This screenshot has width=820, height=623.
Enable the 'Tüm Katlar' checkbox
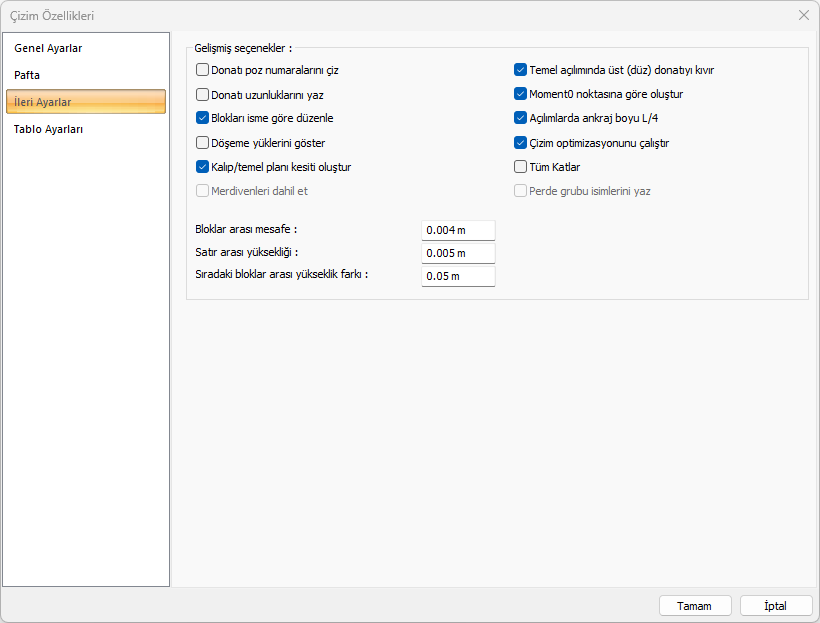coord(520,167)
